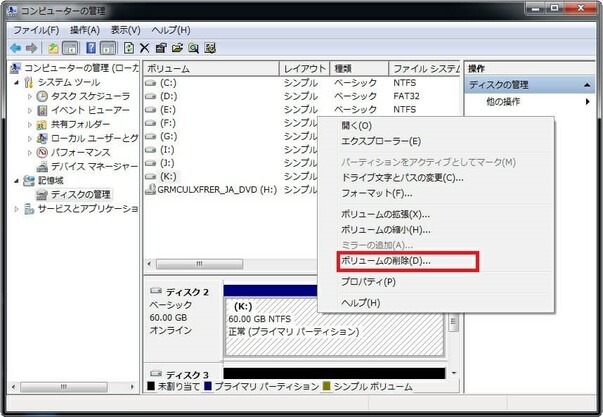Choose エクスプローラー(E) in context menu
Image resolution: width=603 pixels, height=417 pixels.
tap(381, 141)
